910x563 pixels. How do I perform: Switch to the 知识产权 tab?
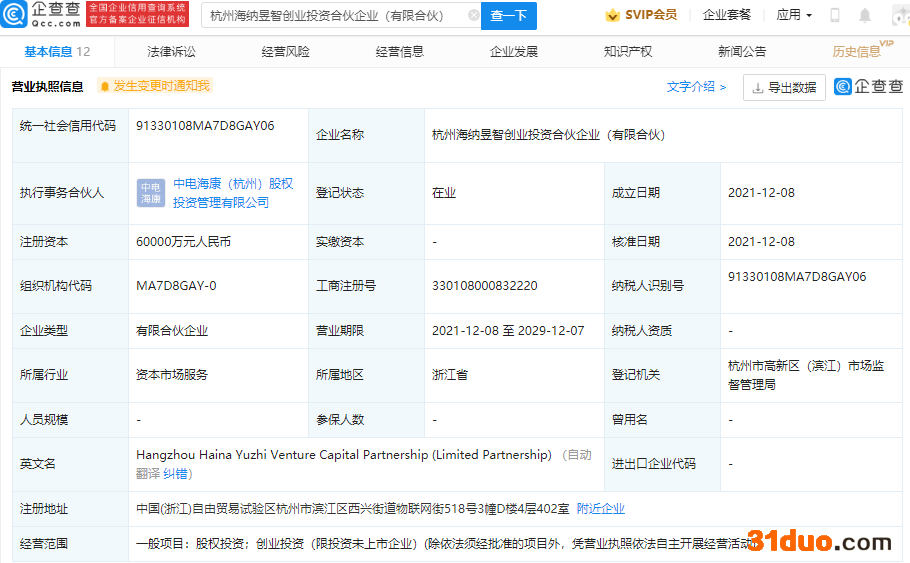coord(628,52)
